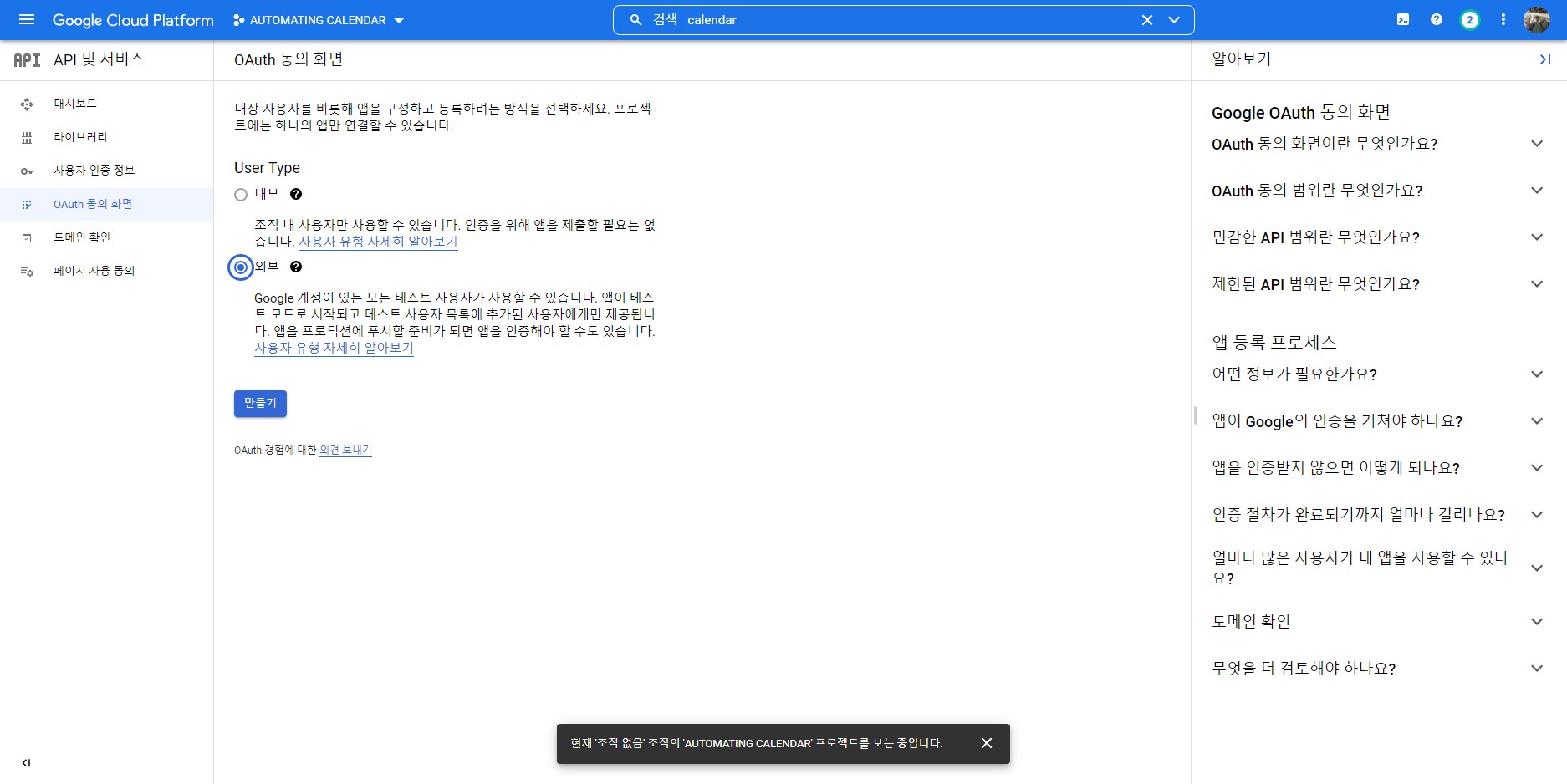The height and width of the screenshot is (784, 1567).
Task: Select the 내부 radio button
Action: [241, 195]
